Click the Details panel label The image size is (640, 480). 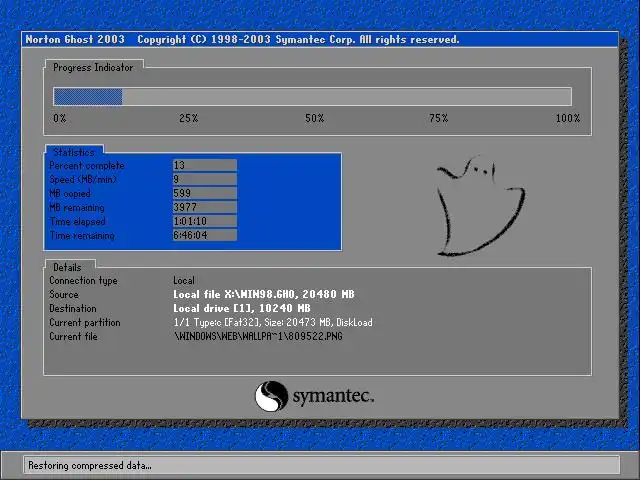67,267
